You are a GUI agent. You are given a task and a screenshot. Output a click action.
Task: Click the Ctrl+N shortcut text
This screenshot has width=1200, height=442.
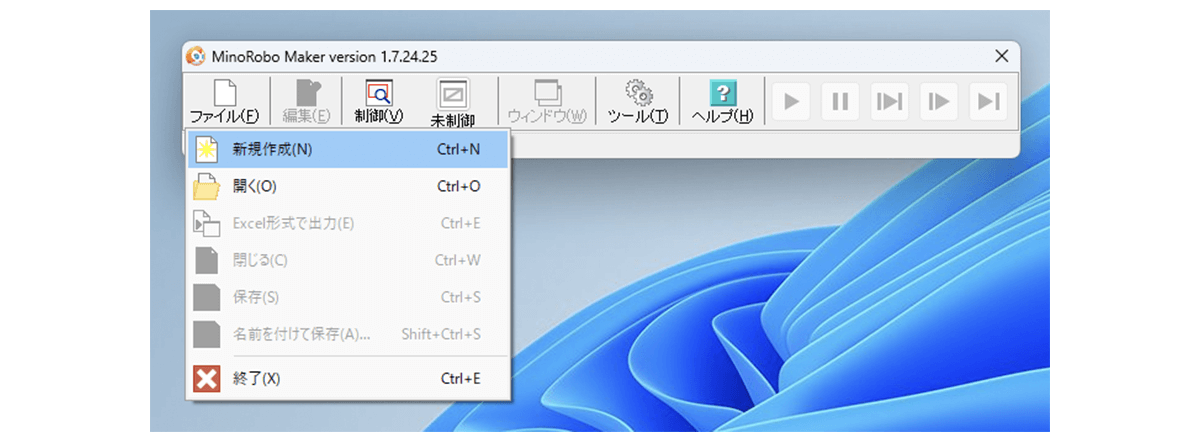[x=459, y=150]
